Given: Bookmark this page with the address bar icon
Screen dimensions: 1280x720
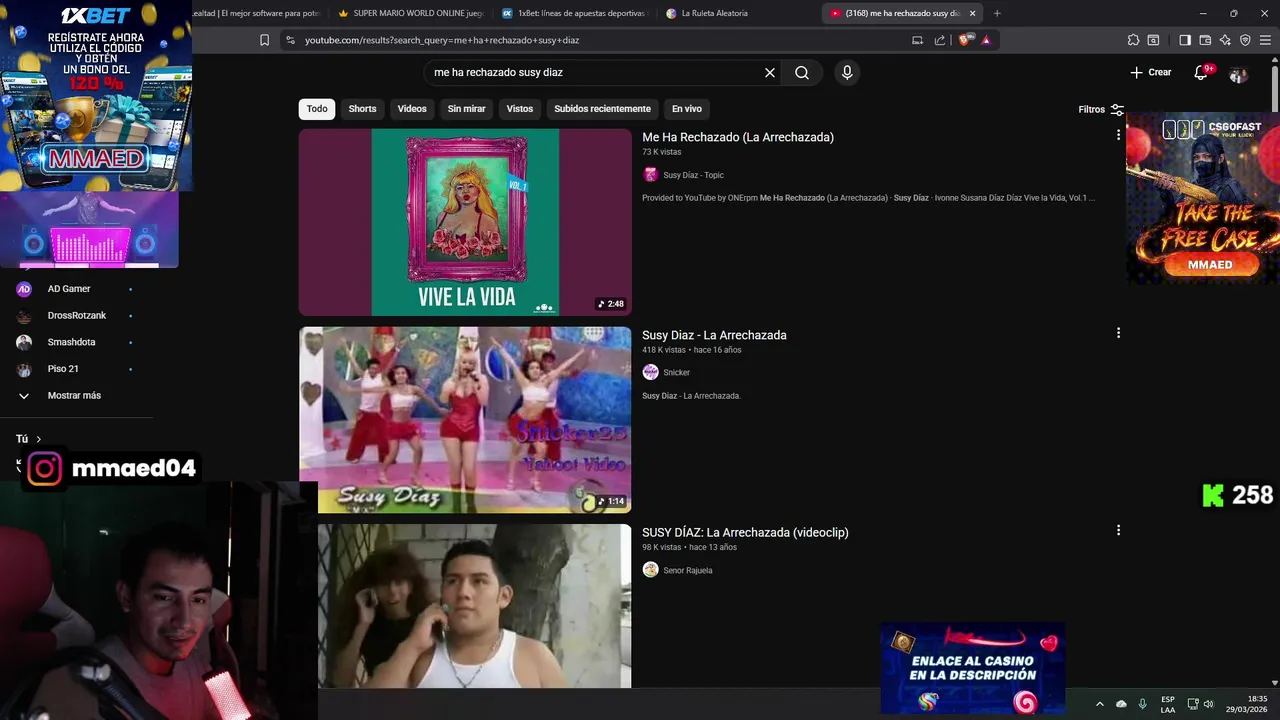Looking at the screenshot, I should point(264,40).
